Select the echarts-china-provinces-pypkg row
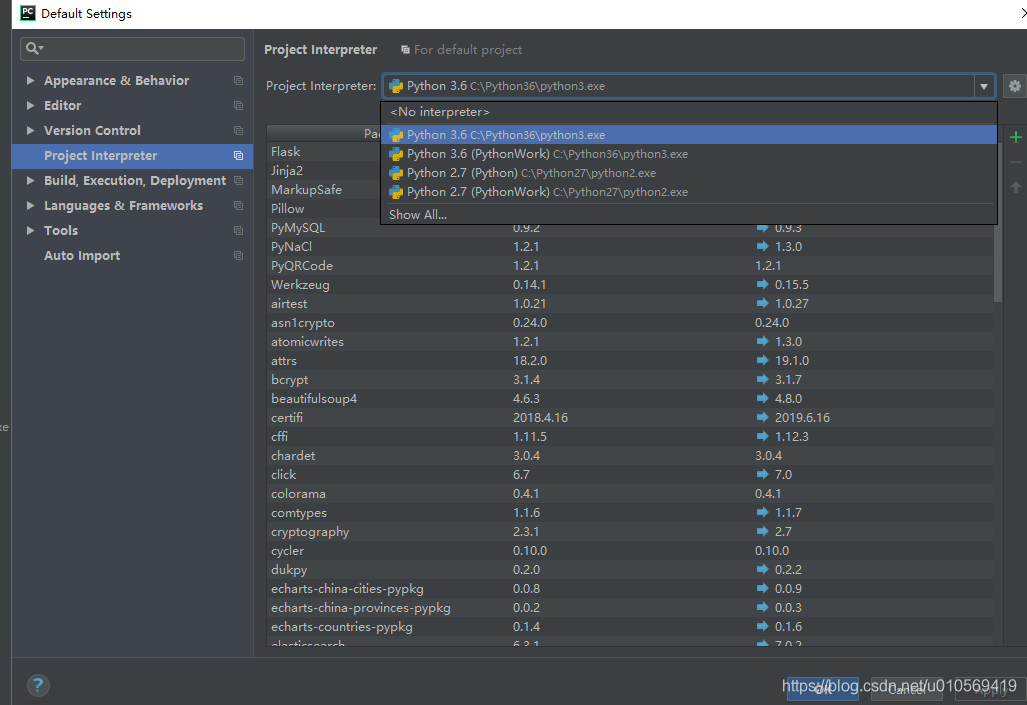Viewport: 1027px width, 705px height. click(x=630, y=607)
